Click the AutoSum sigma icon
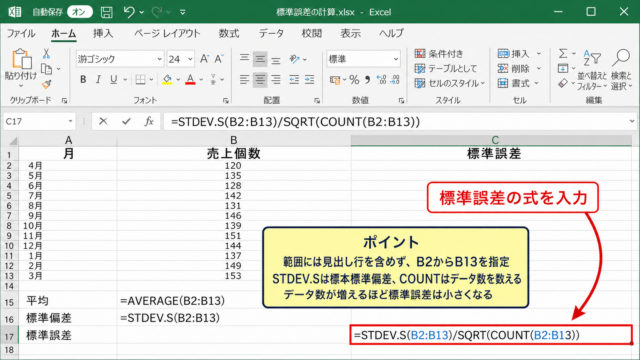640x360 pixels. click(x=563, y=53)
